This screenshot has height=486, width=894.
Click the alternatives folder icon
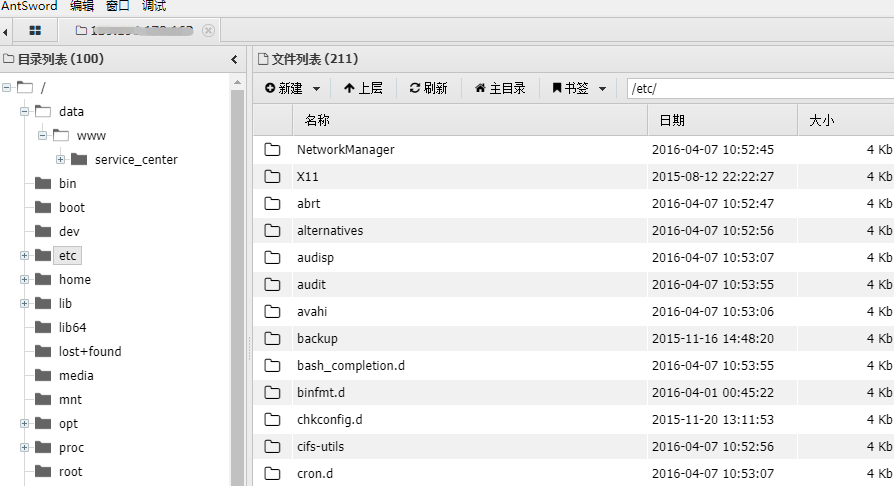(273, 230)
